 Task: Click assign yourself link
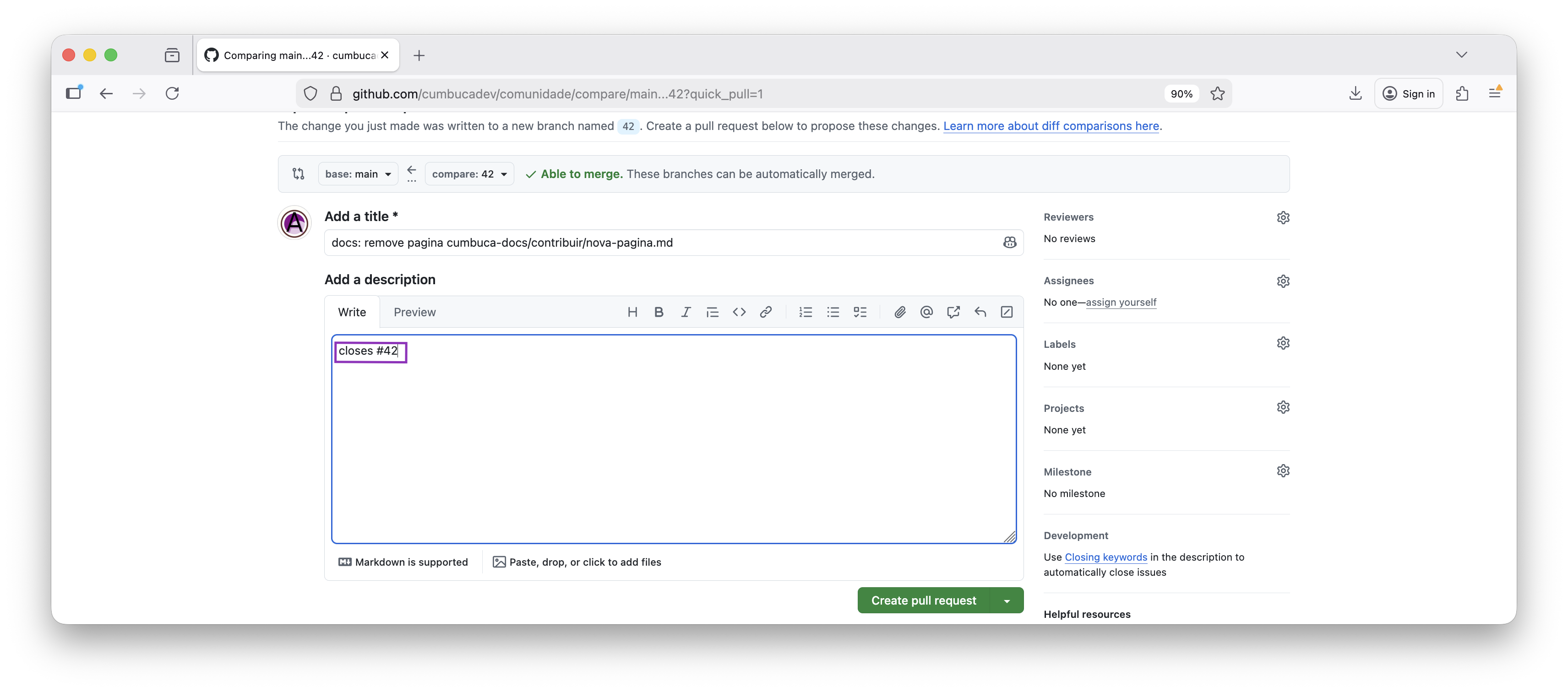coord(1121,302)
